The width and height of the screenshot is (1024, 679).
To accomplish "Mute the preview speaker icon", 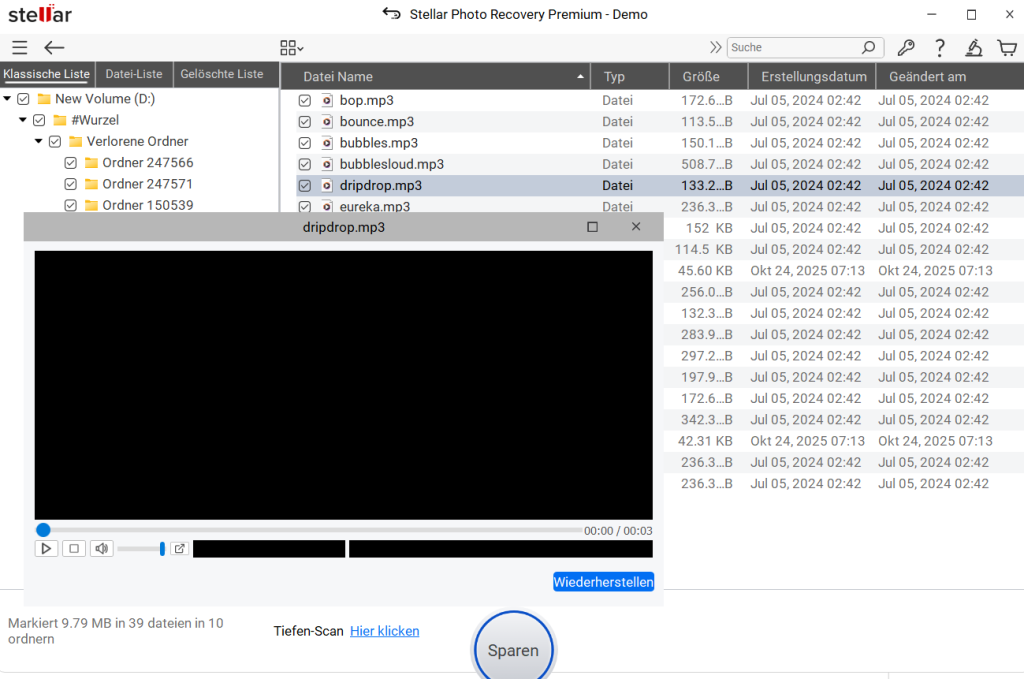I will tap(101, 548).
